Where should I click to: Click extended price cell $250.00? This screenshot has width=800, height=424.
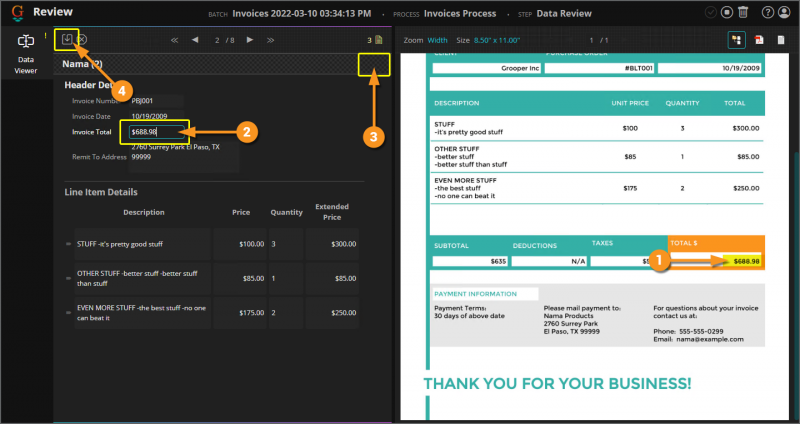click(332, 313)
